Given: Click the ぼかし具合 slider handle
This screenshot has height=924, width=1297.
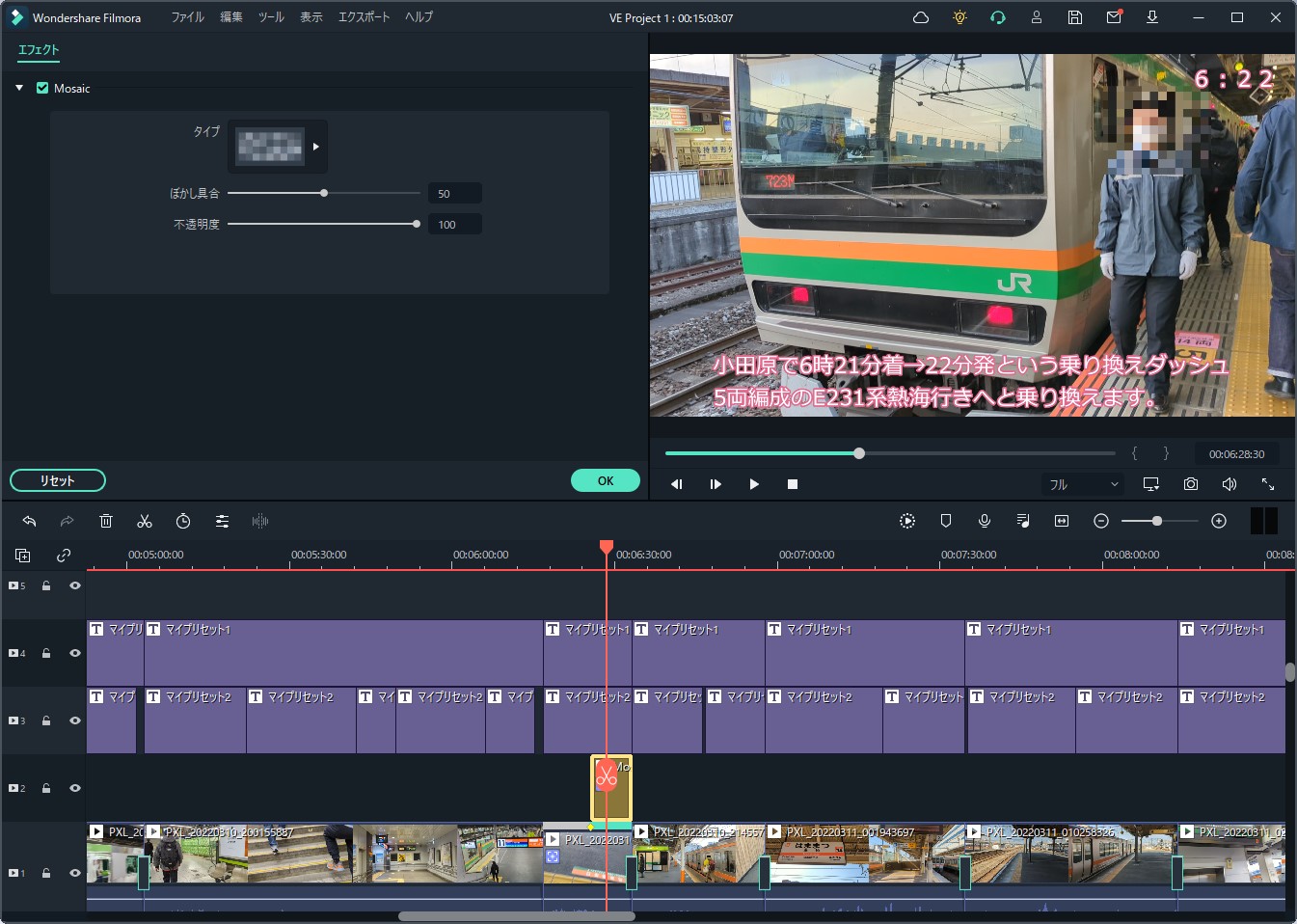Looking at the screenshot, I should 324,193.
